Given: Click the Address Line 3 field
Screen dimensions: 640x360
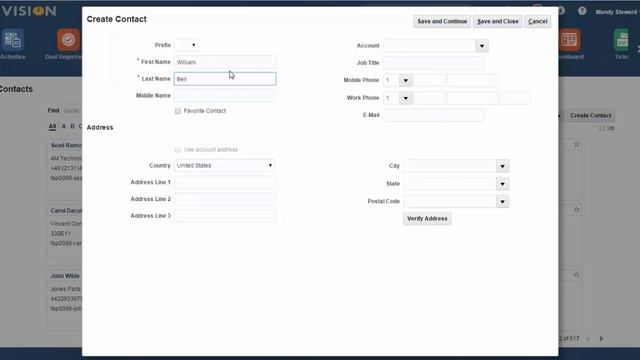Looking at the screenshot, I should pos(225,216).
